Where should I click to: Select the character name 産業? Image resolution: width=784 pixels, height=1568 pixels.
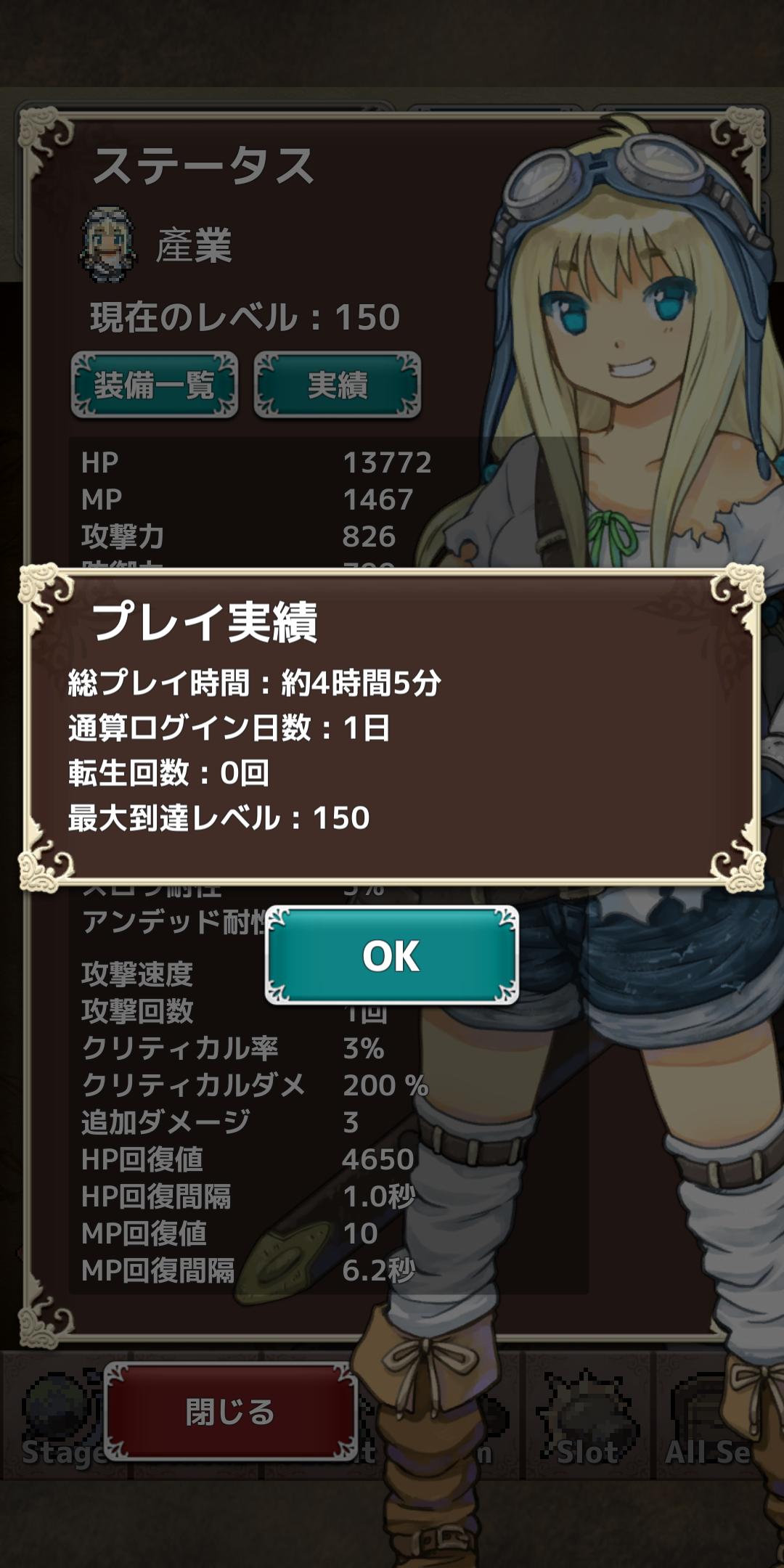[194, 245]
